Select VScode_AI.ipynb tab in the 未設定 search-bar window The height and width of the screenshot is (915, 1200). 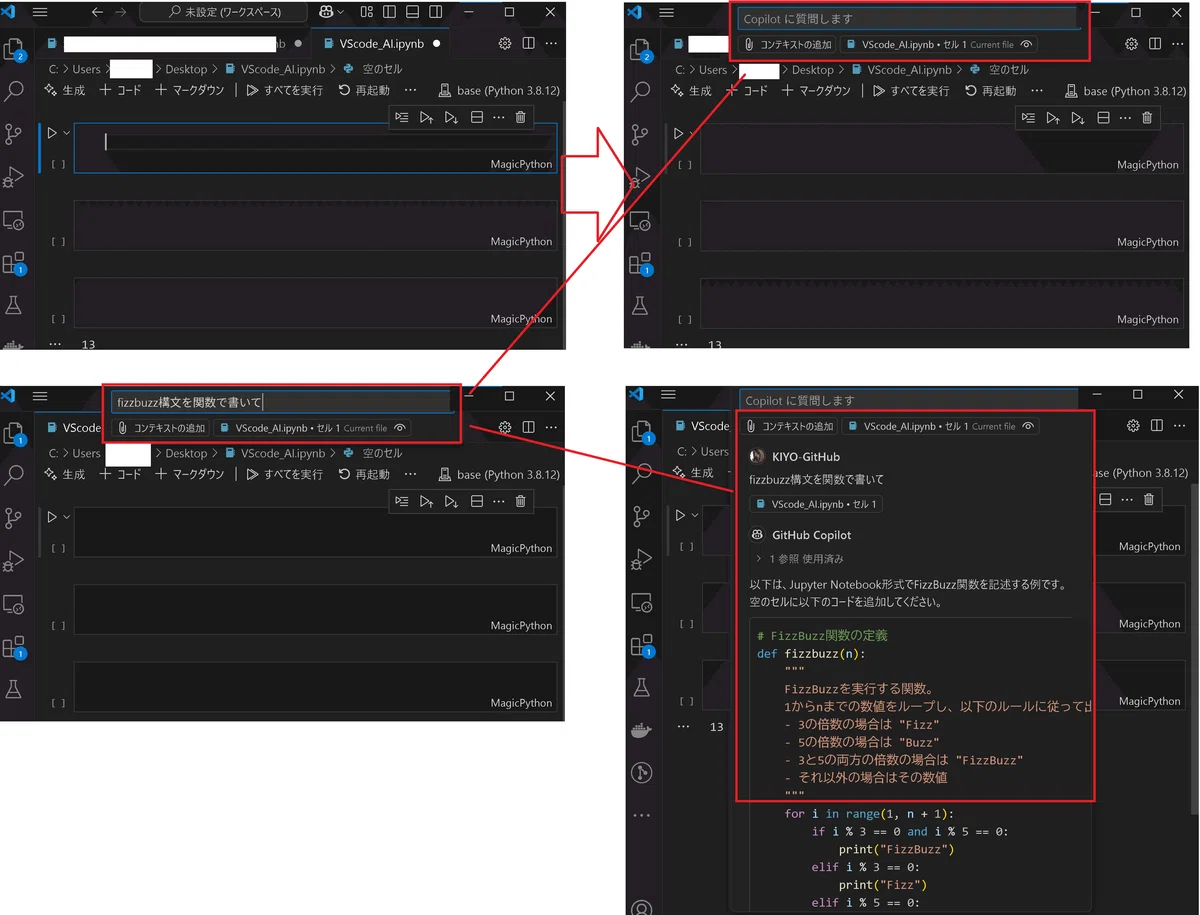381,44
